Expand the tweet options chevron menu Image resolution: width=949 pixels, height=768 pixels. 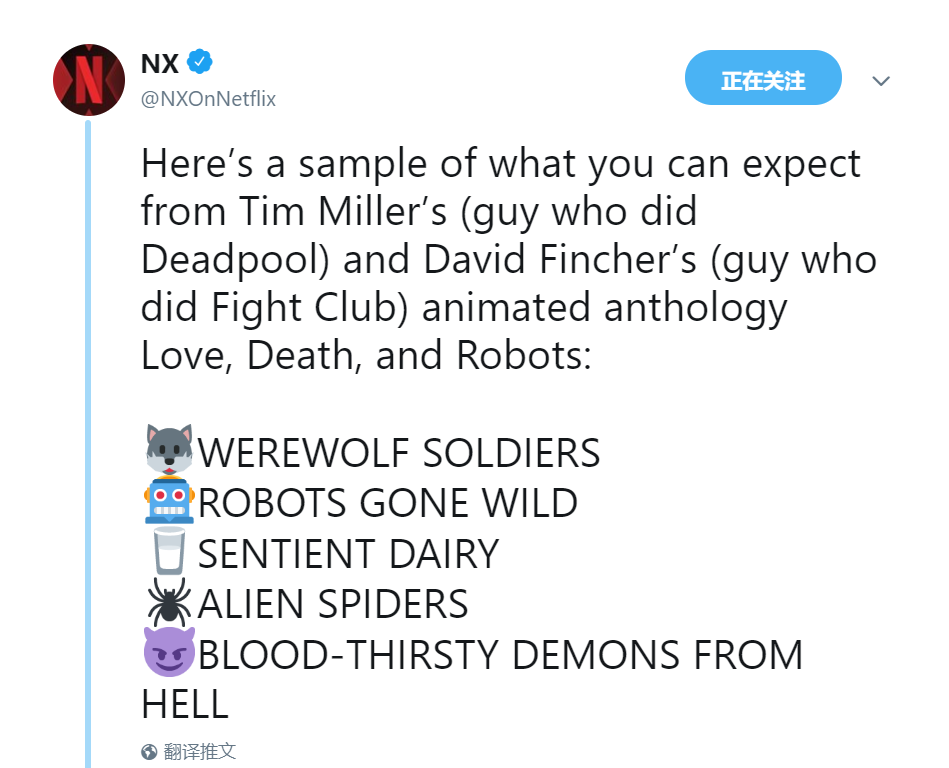coord(881,80)
